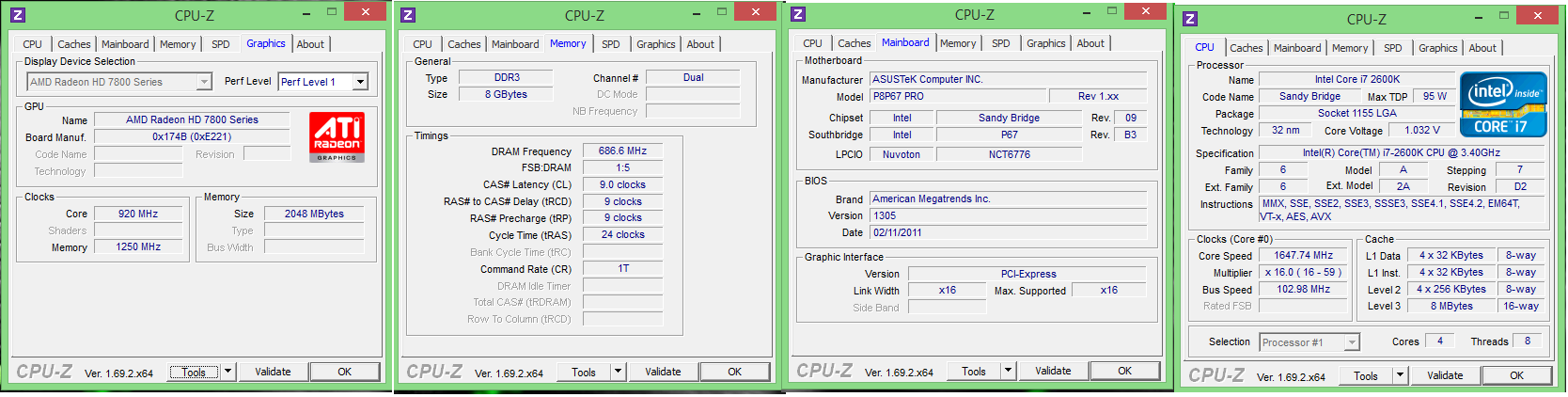Click Tools button in Mainboard window
The height and width of the screenshot is (397, 1568).
(974, 371)
